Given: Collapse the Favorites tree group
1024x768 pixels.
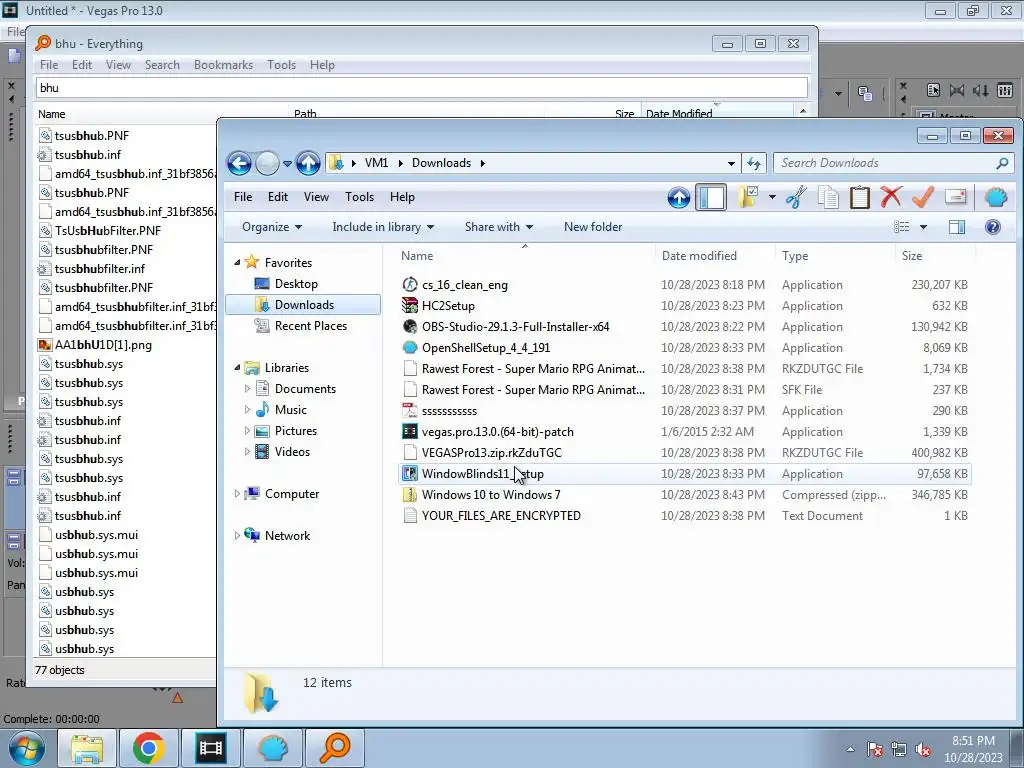Looking at the screenshot, I should pos(237,263).
